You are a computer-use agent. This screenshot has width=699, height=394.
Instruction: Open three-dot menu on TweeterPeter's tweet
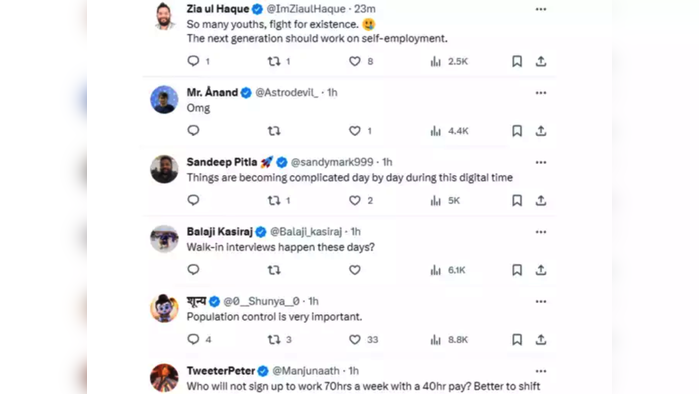pos(541,371)
